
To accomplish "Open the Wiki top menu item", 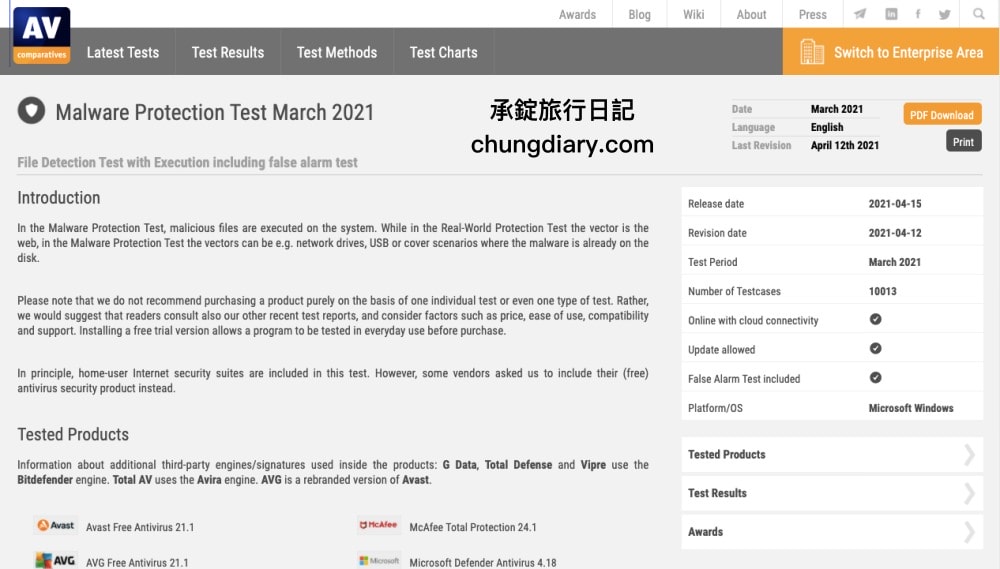I will click(x=693, y=14).
